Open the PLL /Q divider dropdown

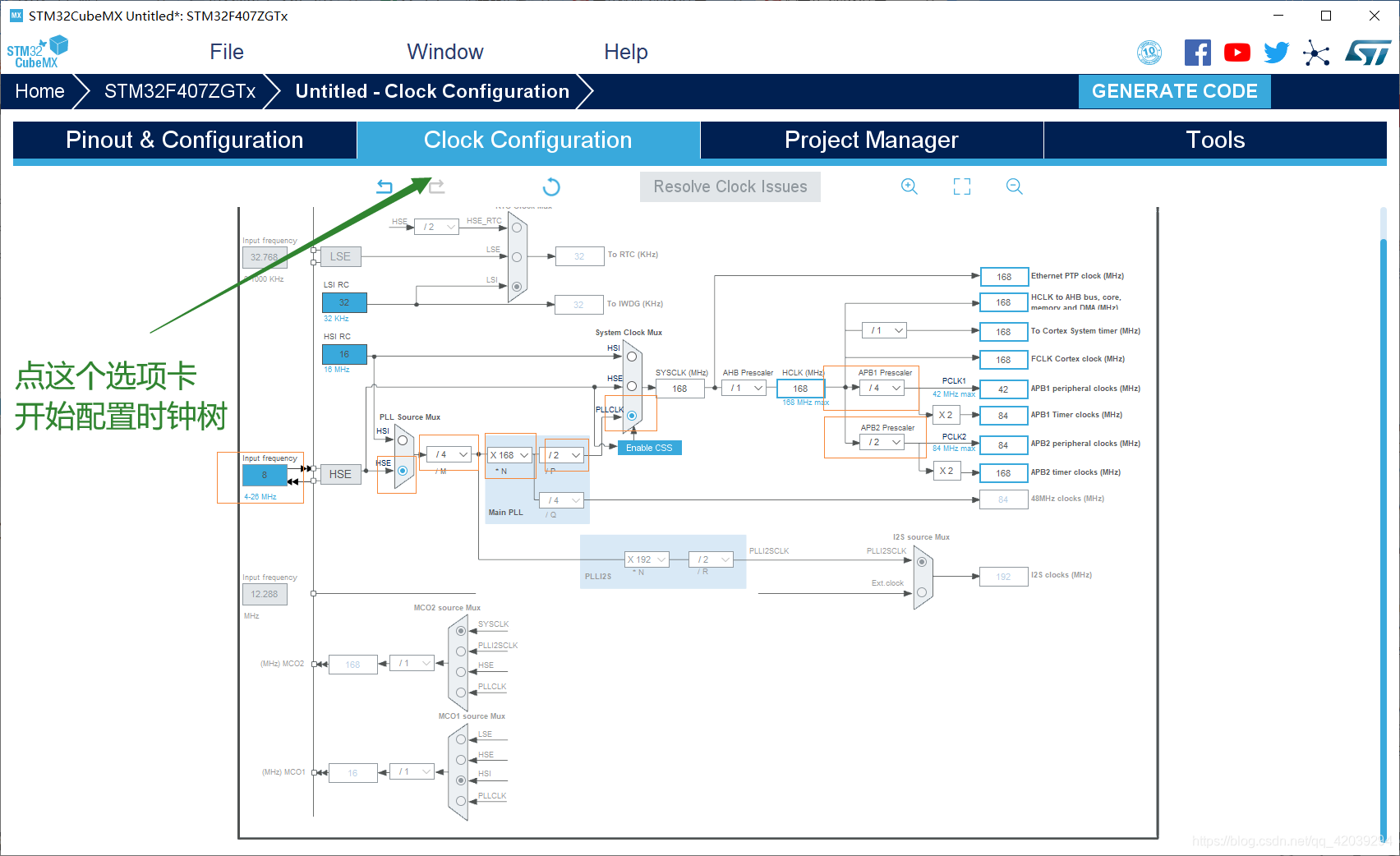(563, 500)
